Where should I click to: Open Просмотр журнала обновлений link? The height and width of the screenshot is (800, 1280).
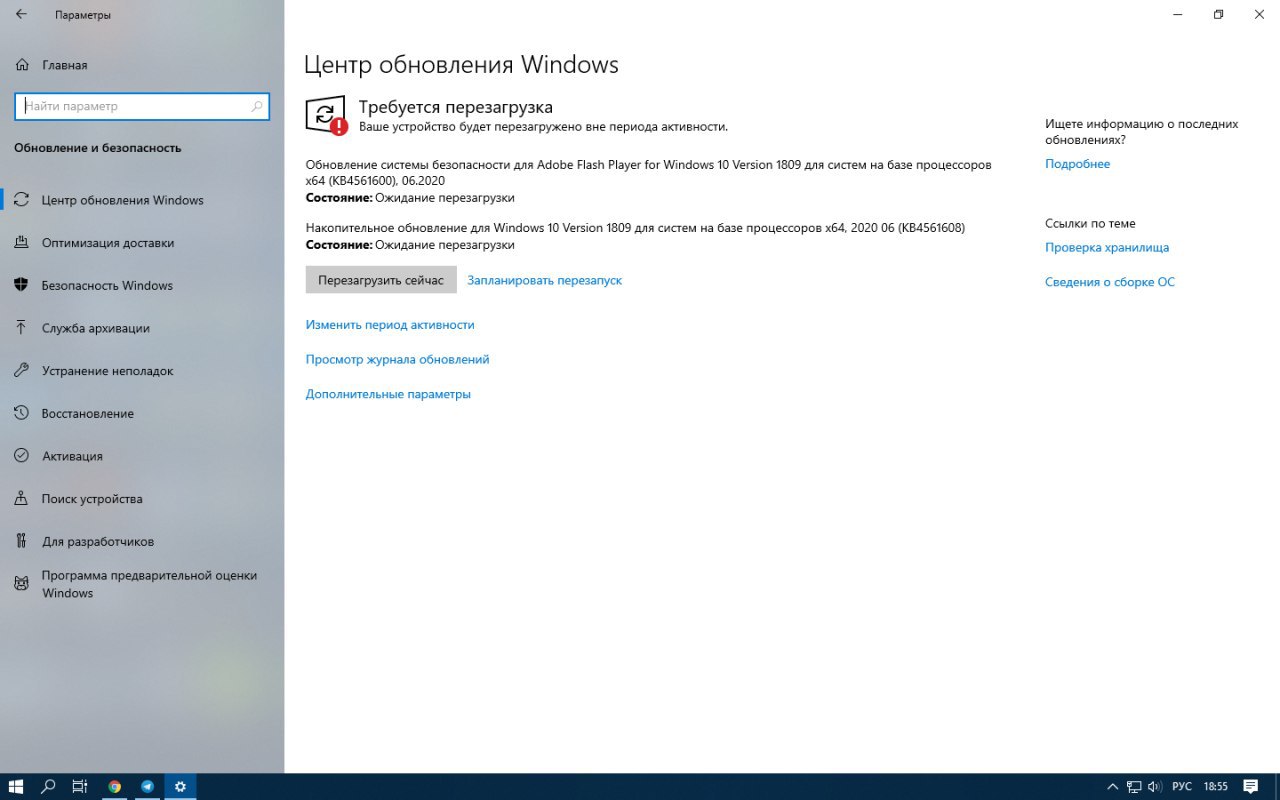tap(397, 359)
